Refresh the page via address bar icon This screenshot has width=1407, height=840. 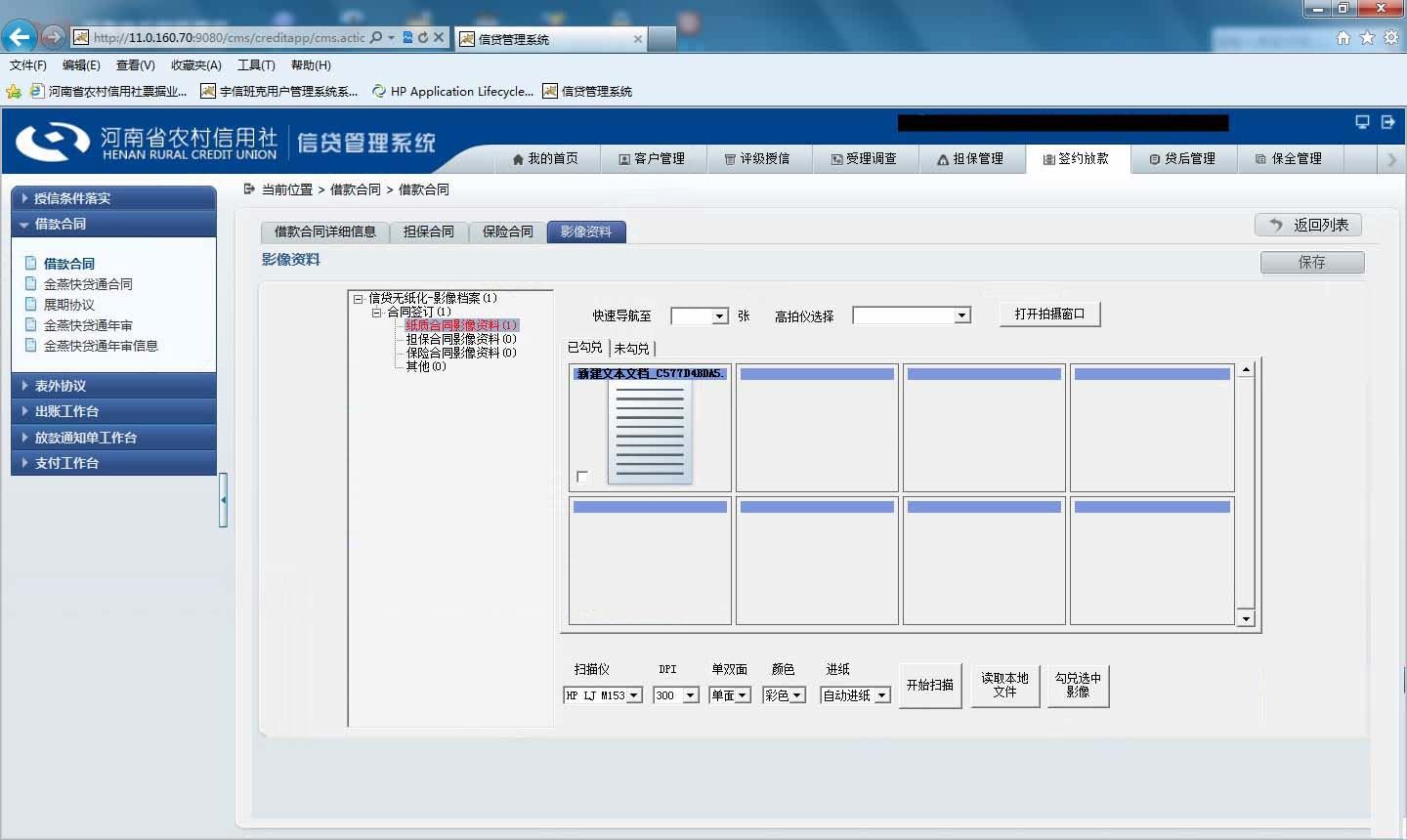(423, 37)
